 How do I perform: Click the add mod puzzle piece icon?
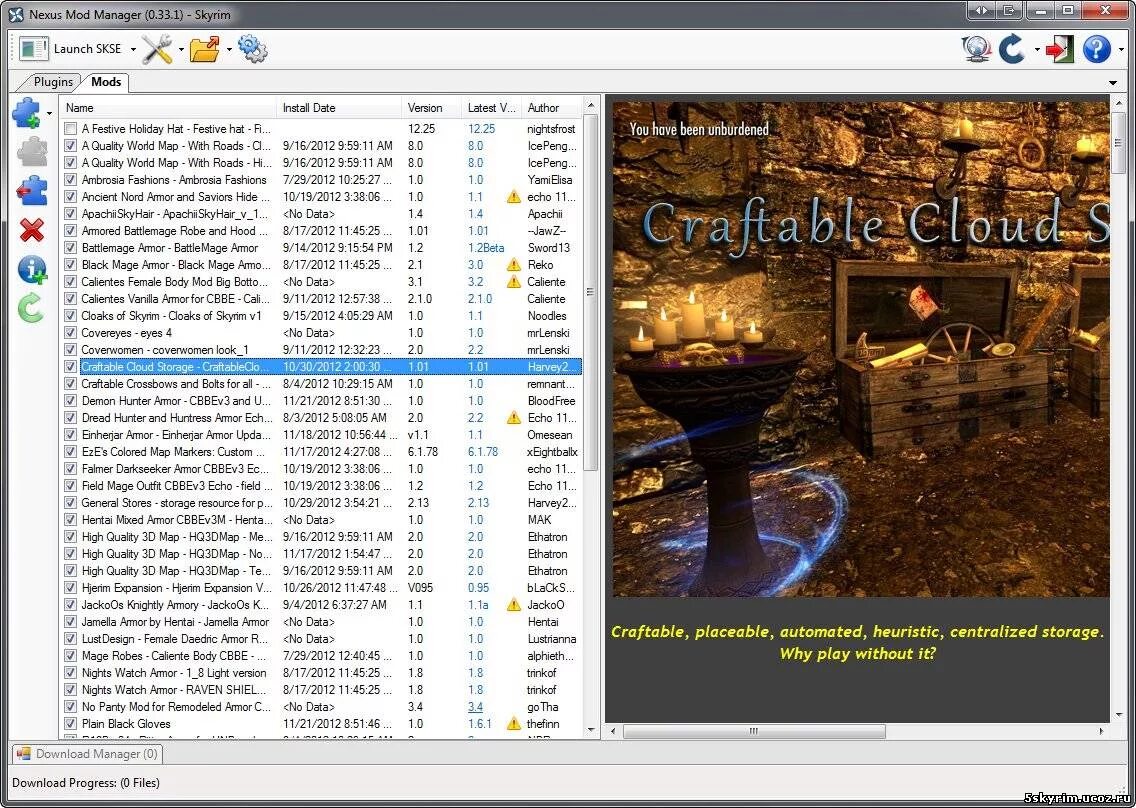pos(28,113)
